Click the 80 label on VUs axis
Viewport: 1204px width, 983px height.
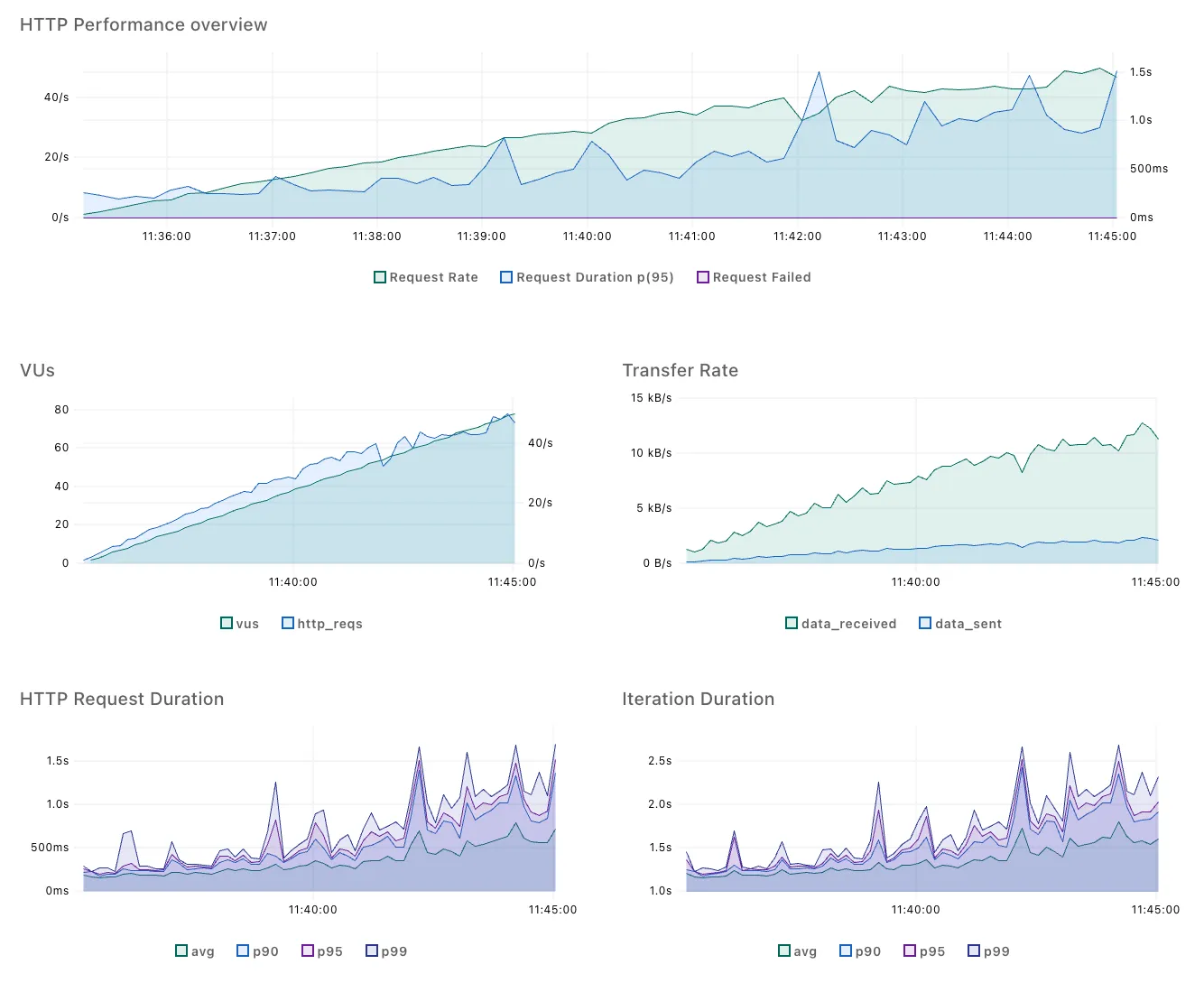point(61,410)
